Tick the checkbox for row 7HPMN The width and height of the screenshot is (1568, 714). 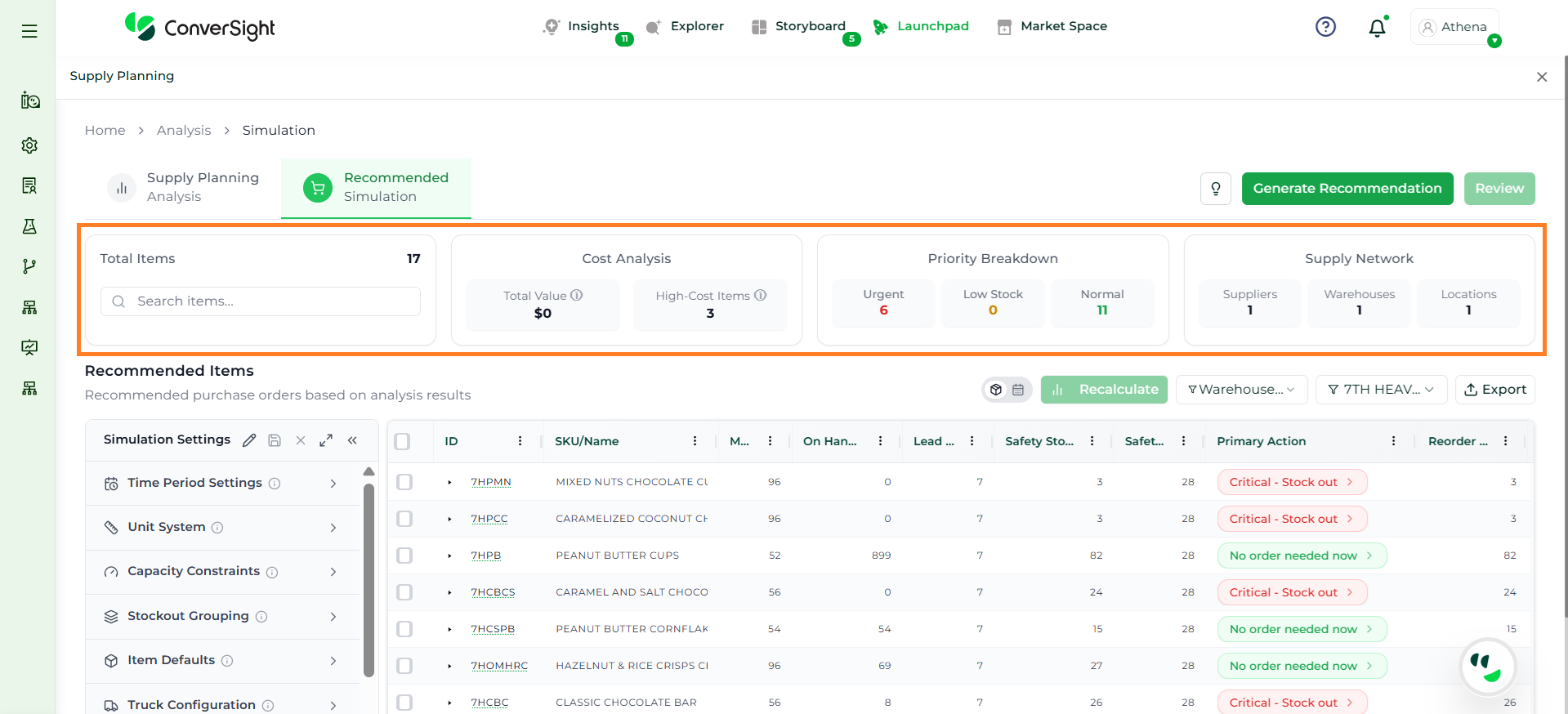[x=404, y=482]
